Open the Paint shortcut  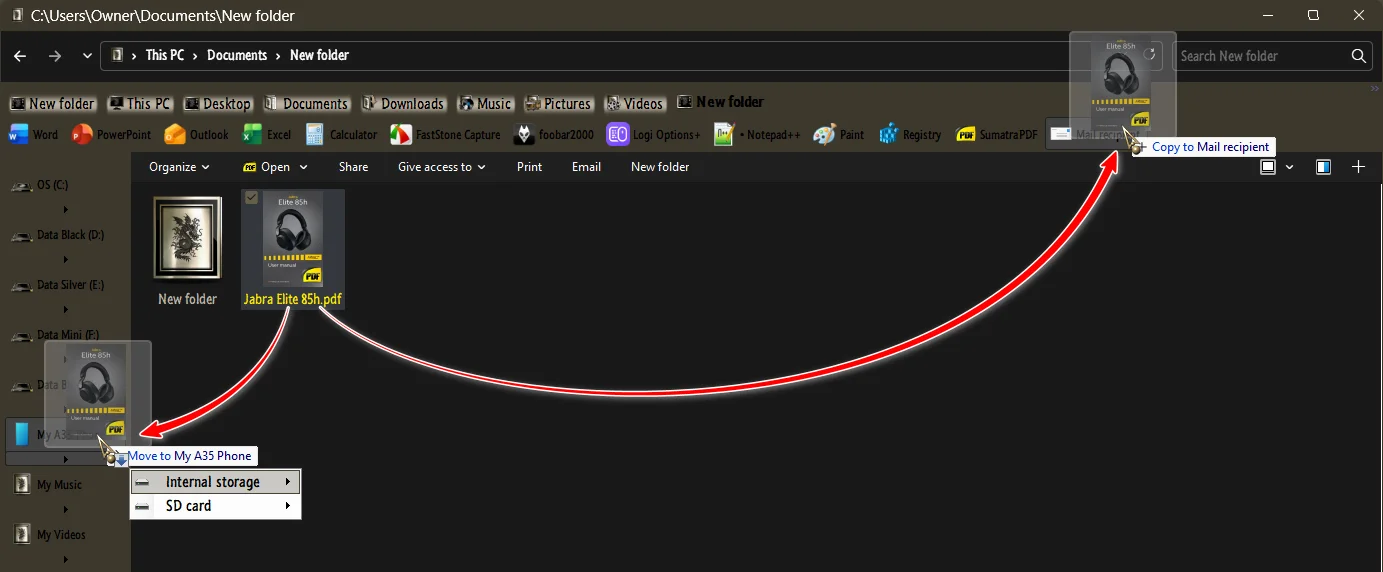point(838,134)
